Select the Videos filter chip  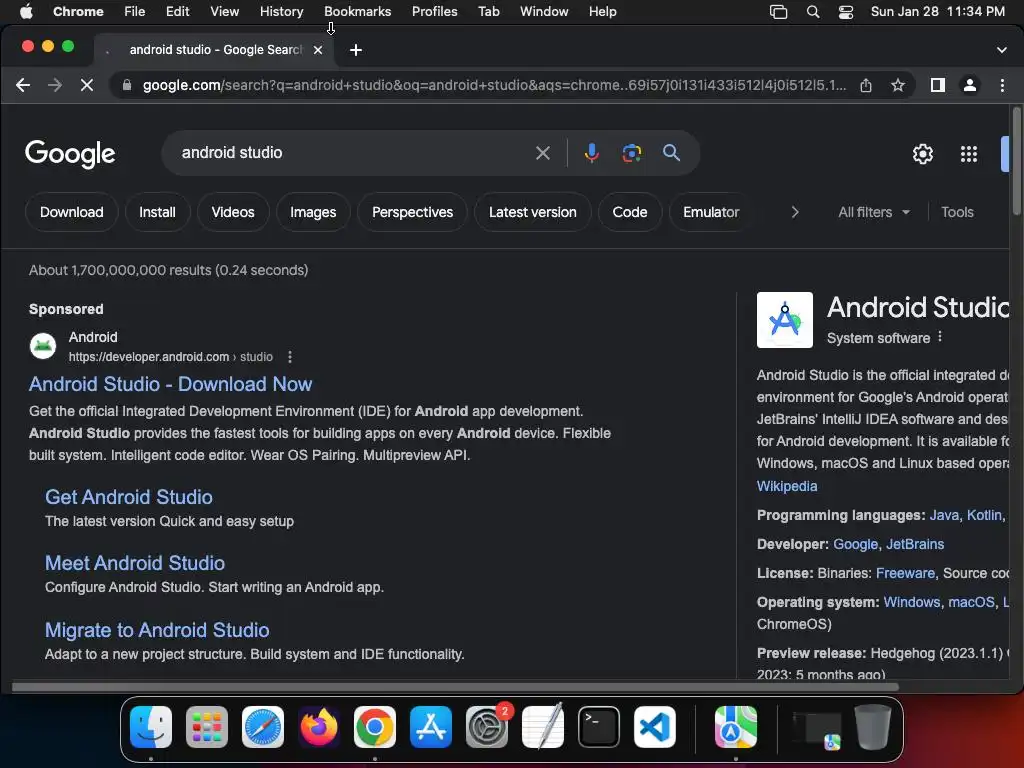pos(233,212)
